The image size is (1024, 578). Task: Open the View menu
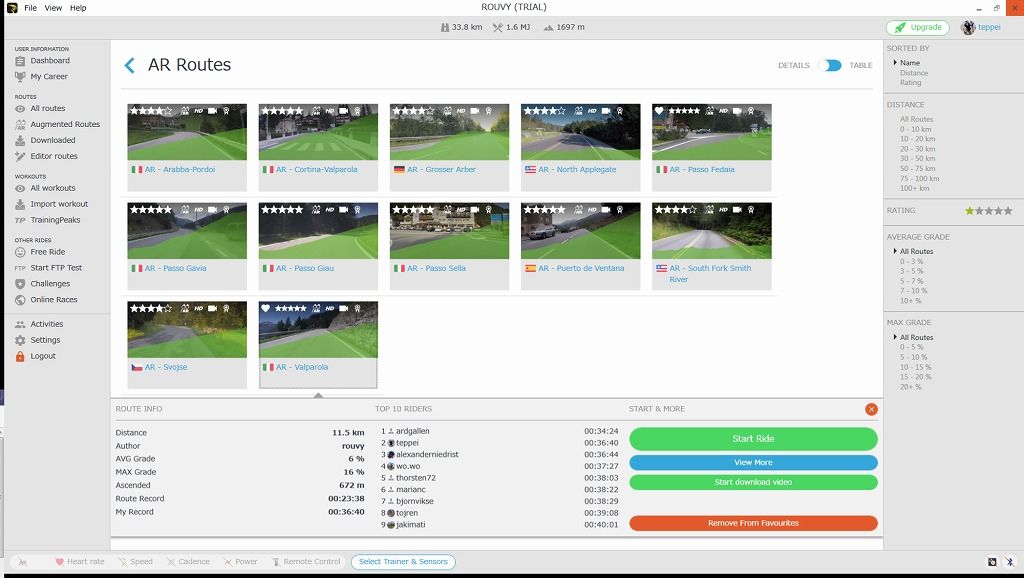coord(53,8)
